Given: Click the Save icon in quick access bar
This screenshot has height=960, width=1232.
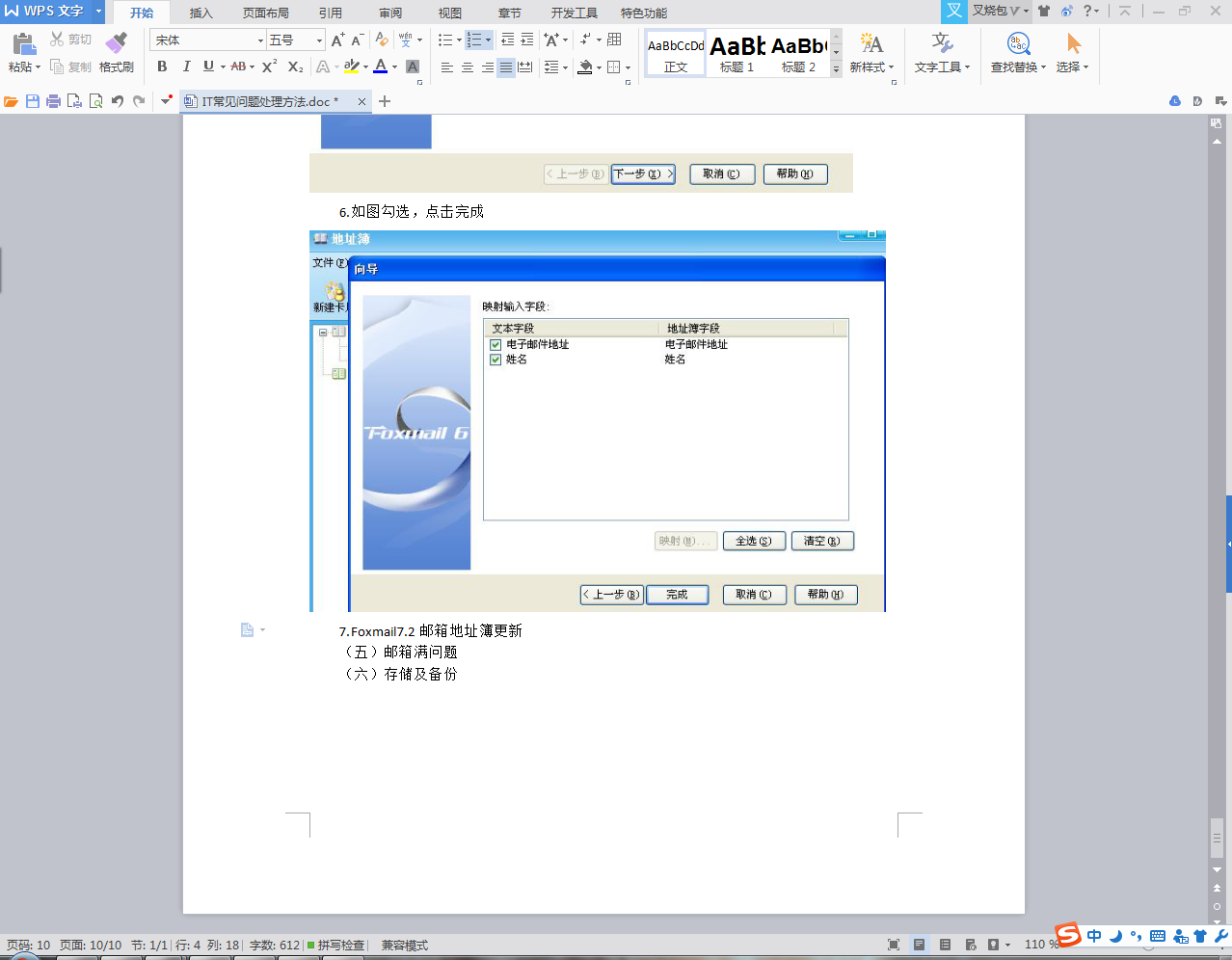Looking at the screenshot, I should click(x=33, y=101).
